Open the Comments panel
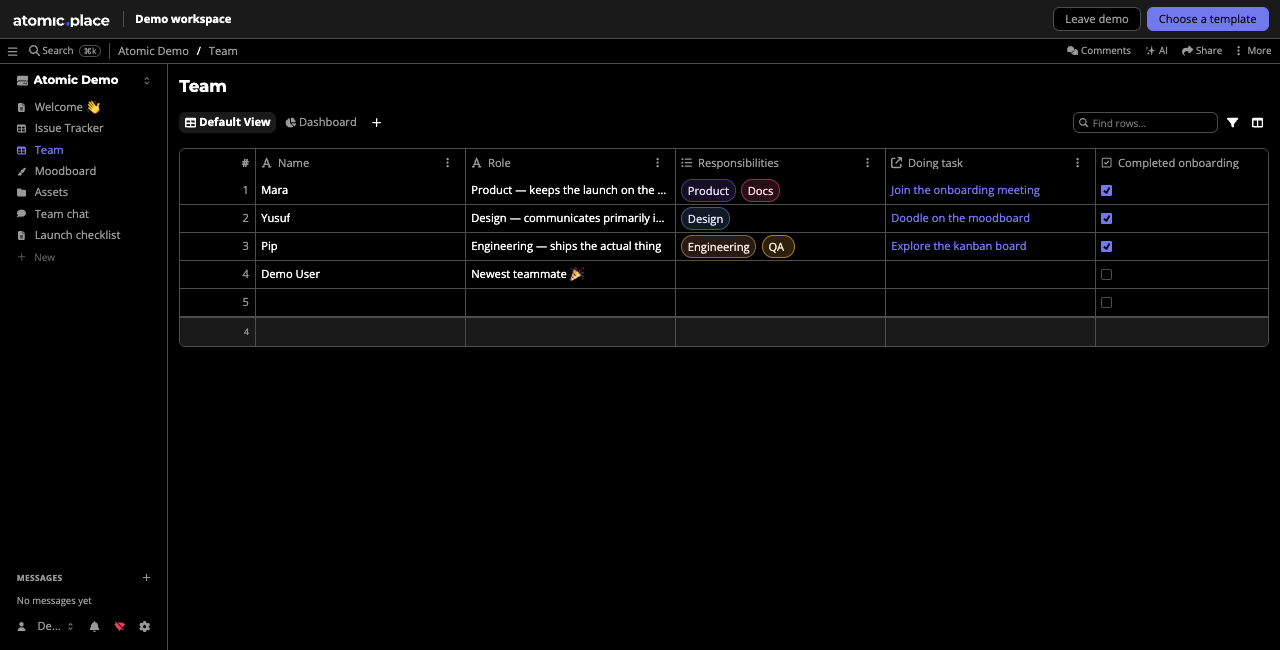Image resolution: width=1280 pixels, height=650 pixels. [1099, 51]
